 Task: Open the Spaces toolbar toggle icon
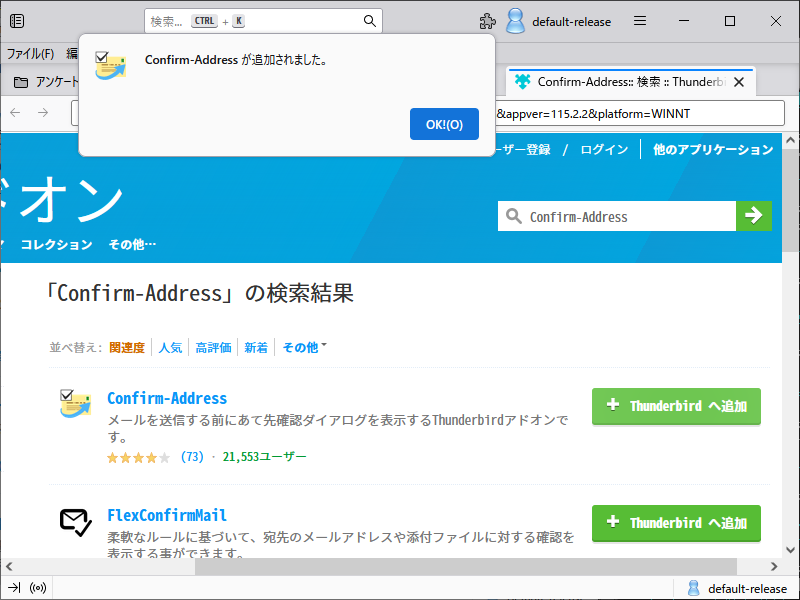pos(17,21)
